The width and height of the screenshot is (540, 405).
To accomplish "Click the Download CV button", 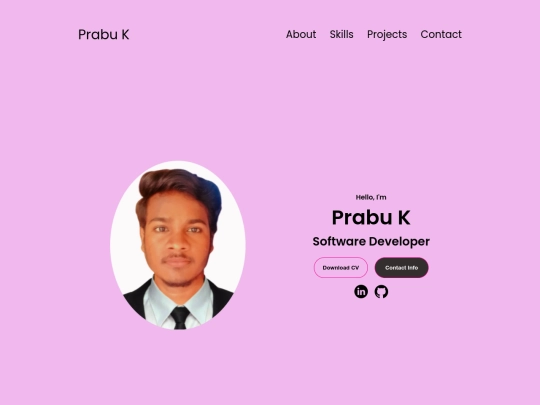I will pos(341,268).
